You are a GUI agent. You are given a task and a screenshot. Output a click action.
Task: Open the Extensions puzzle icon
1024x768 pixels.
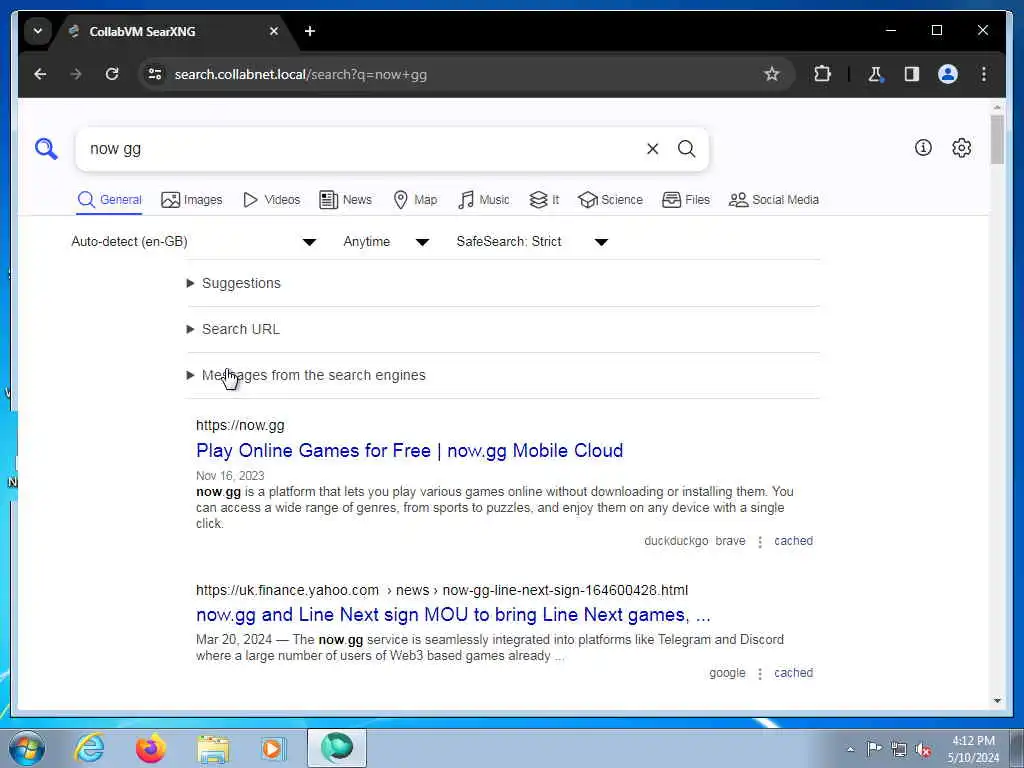point(822,74)
